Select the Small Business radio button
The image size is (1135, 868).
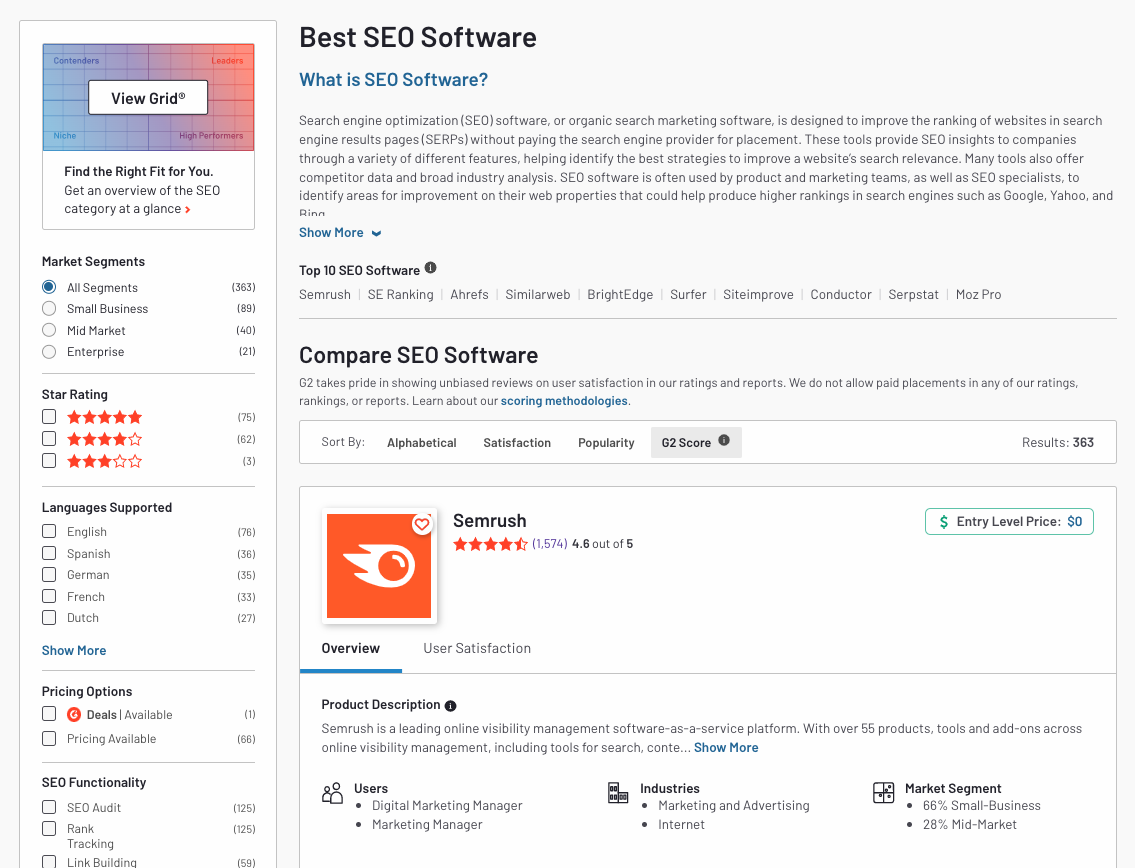(49, 309)
